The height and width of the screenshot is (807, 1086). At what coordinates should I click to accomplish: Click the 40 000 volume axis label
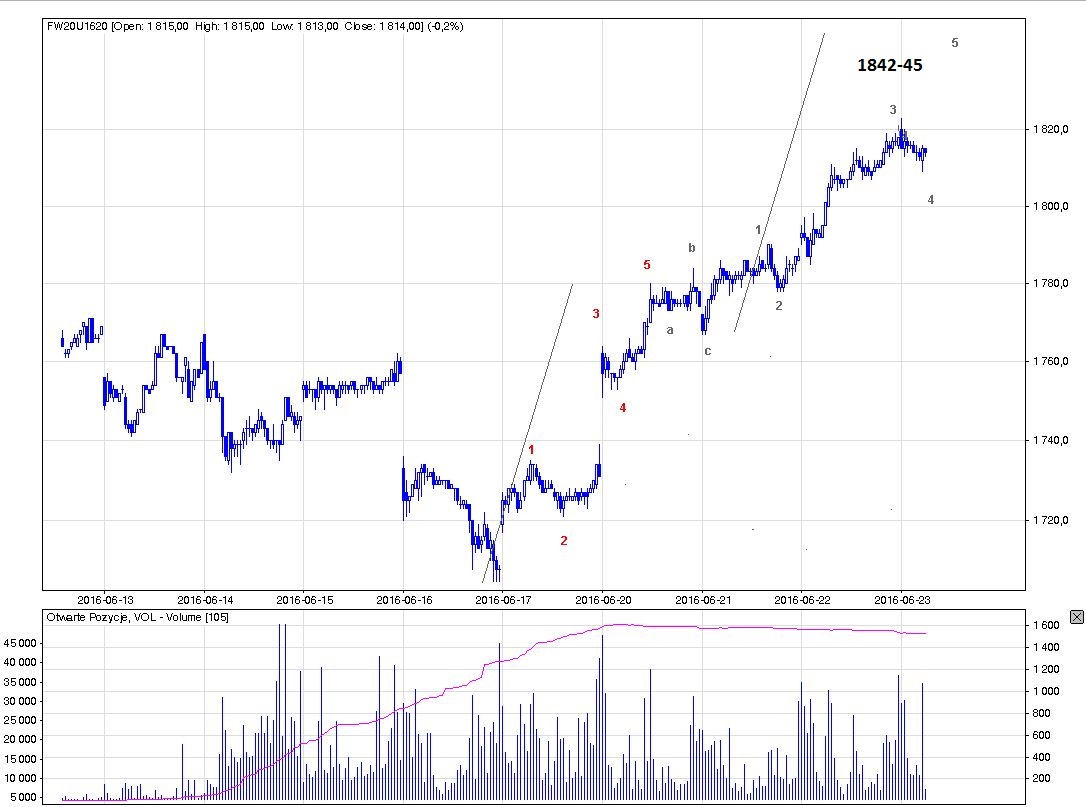click(20, 662)
